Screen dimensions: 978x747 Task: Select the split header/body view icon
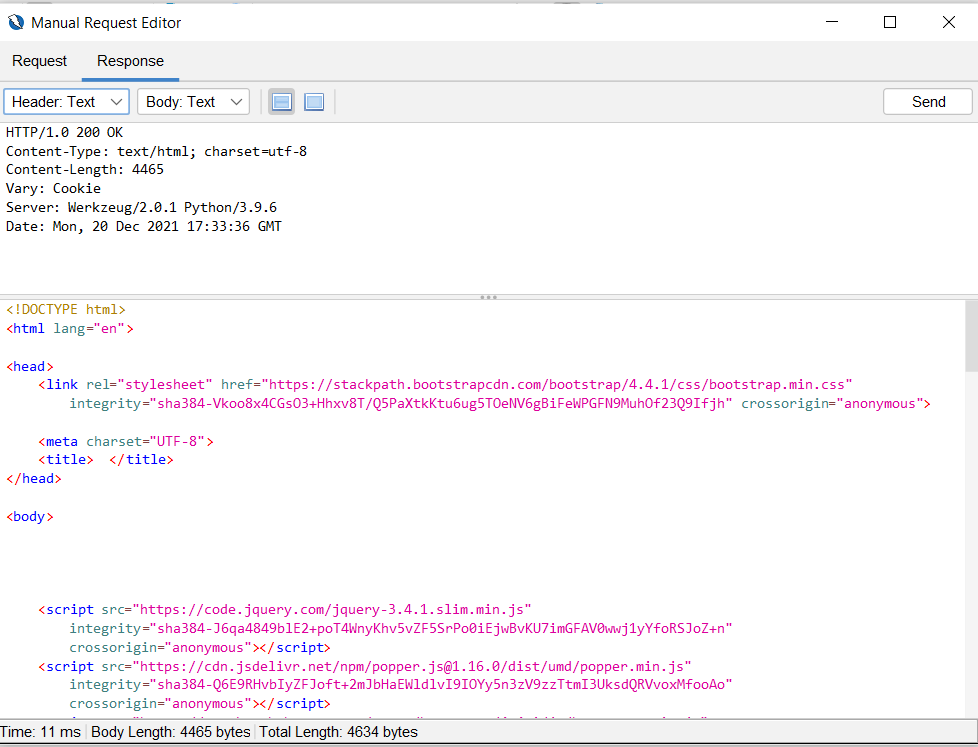pos(281,101)
